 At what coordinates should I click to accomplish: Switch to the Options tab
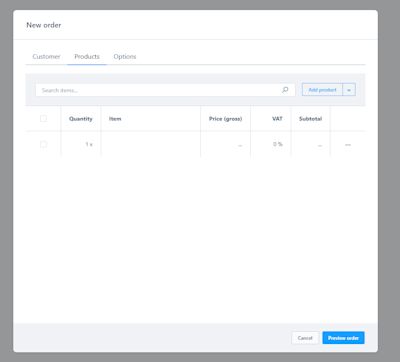tap(125, 56)
